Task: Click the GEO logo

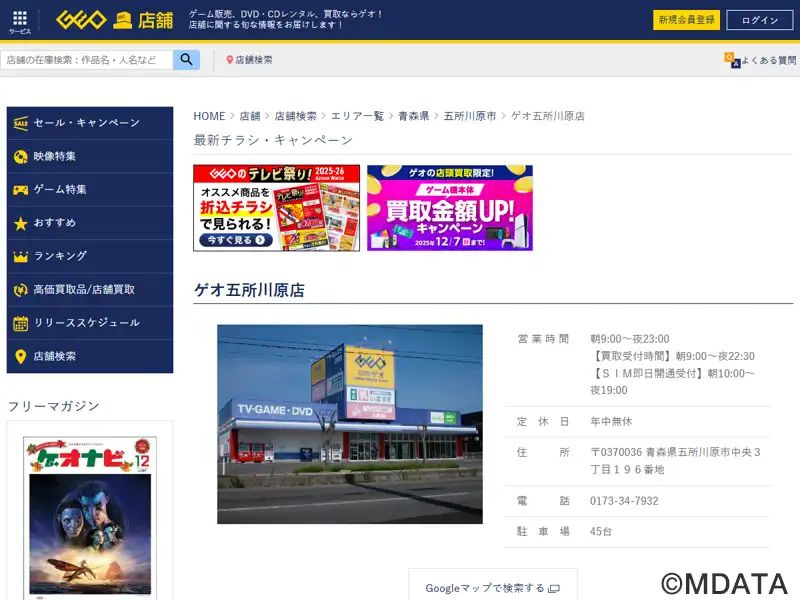Action: (81, 20)
